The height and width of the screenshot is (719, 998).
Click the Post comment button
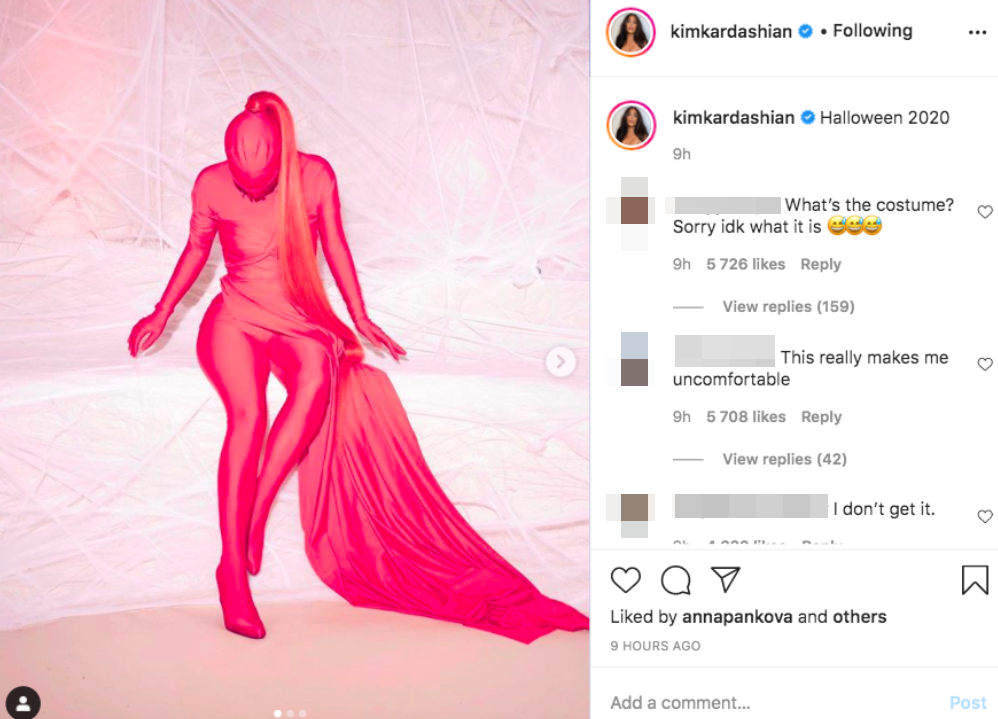click(x=967, y=702)
